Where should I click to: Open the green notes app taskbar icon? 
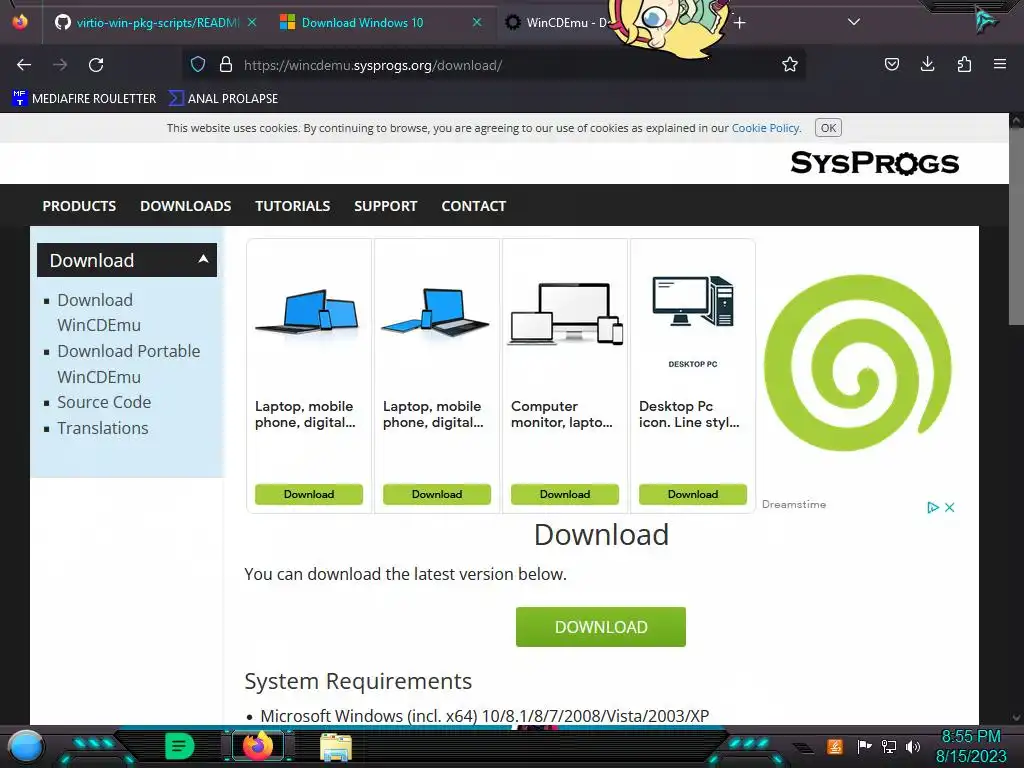click(x=179, y=746)
